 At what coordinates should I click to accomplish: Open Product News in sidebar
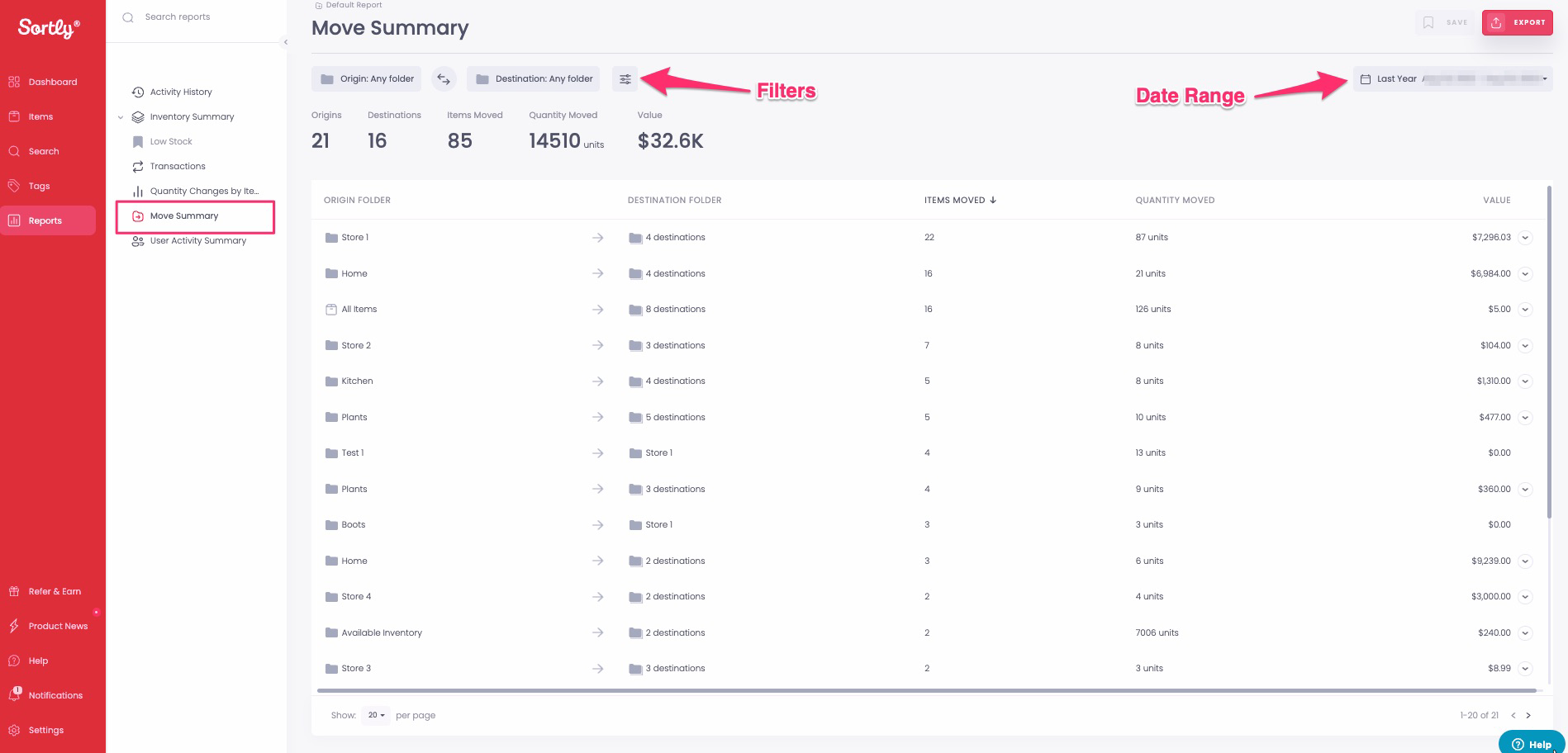click(x=58, y=626)
